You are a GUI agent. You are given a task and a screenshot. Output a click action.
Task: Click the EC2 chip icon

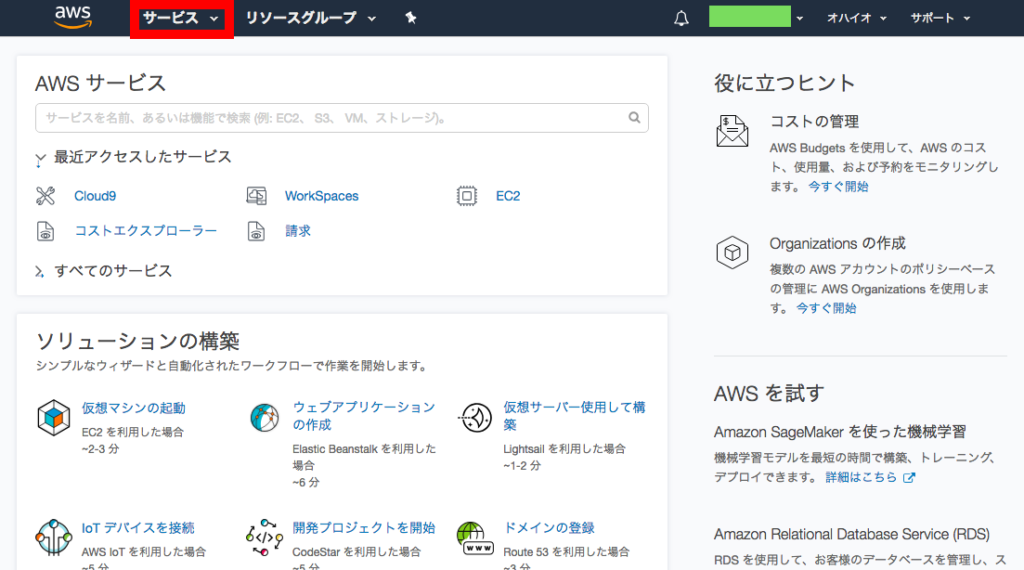pyautogui.click(x=467, y=196)
